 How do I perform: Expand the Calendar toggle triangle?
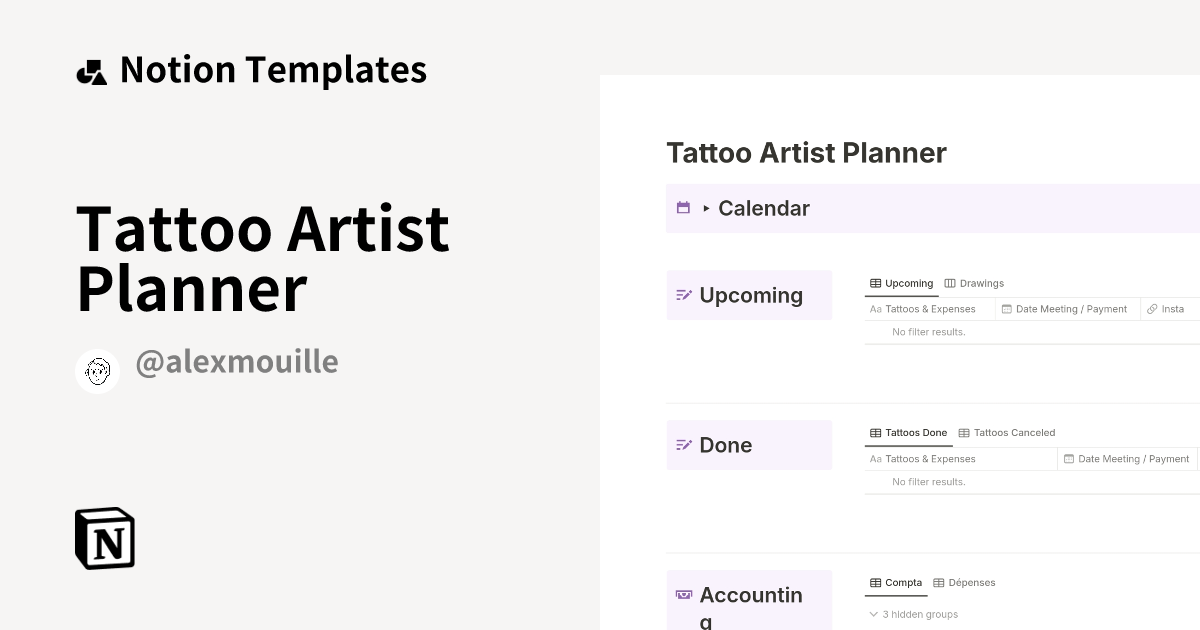(706, 208)
